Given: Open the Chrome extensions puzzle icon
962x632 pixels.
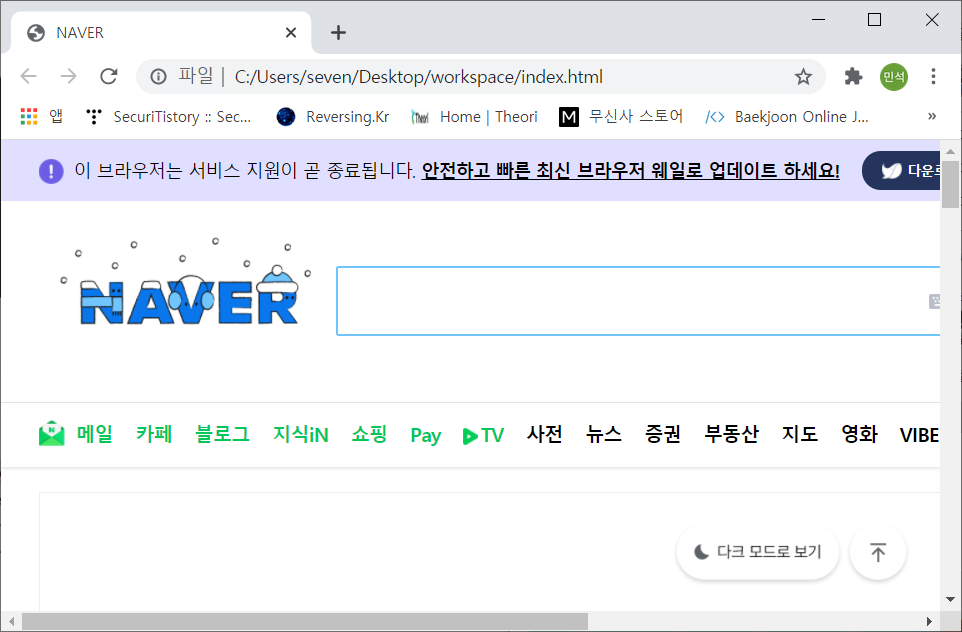Looking at the screenshot, I should (x=853, y=77).
